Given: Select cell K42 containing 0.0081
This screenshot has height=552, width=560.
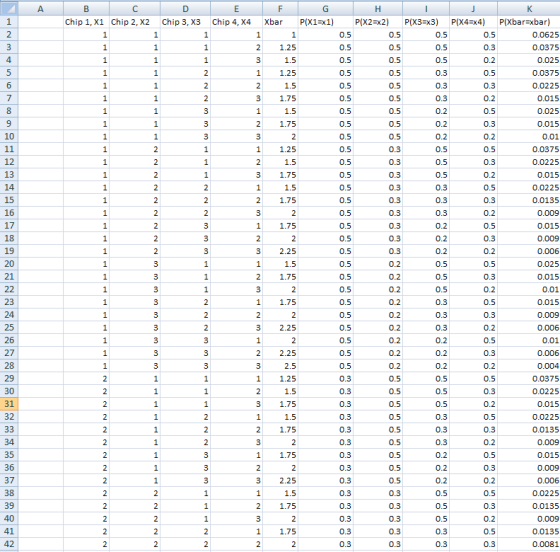Looking at the screenshot, I should click(x=529, y=544).
